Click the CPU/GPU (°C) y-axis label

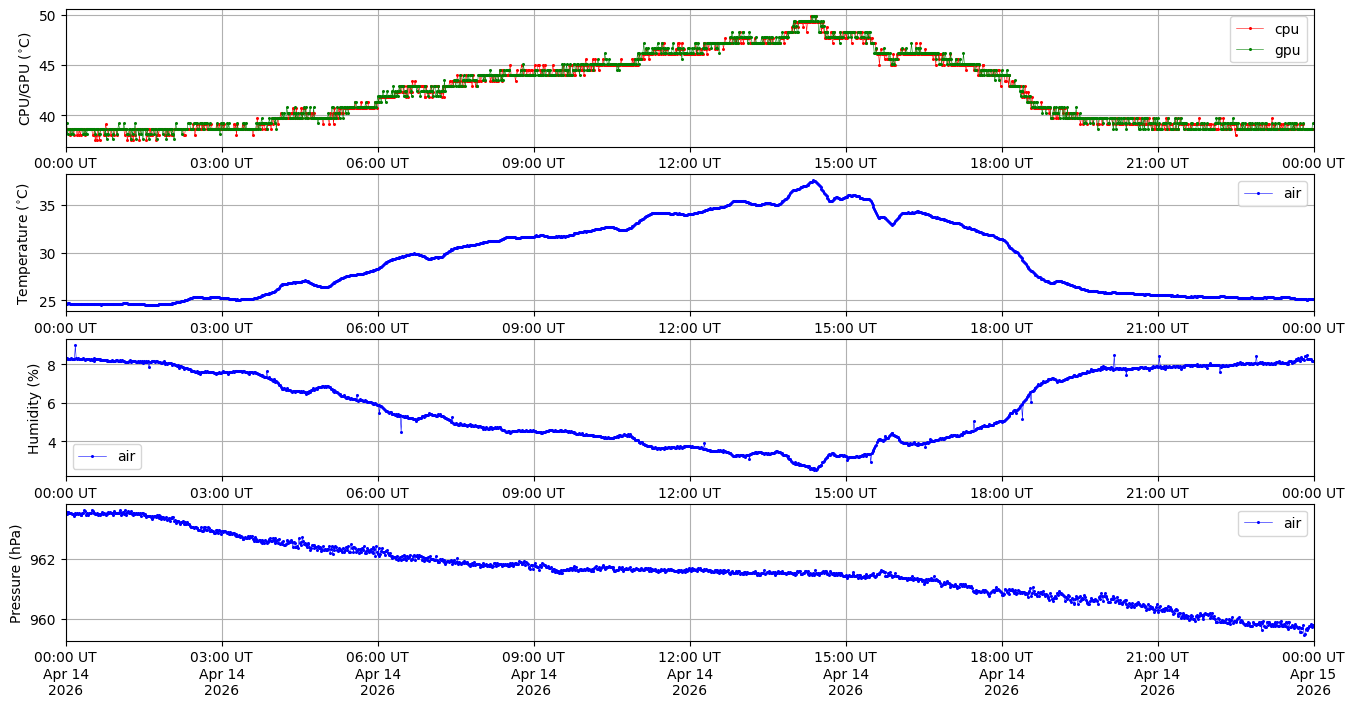coord(25,79)
